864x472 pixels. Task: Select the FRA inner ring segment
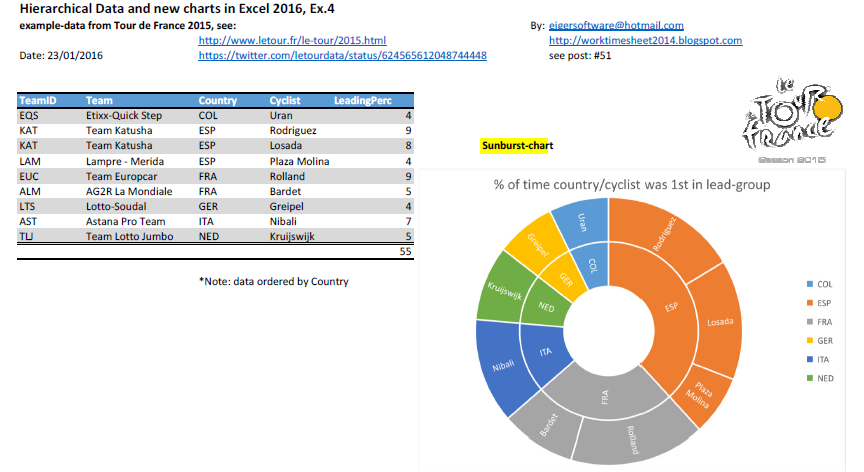(605, 397)
